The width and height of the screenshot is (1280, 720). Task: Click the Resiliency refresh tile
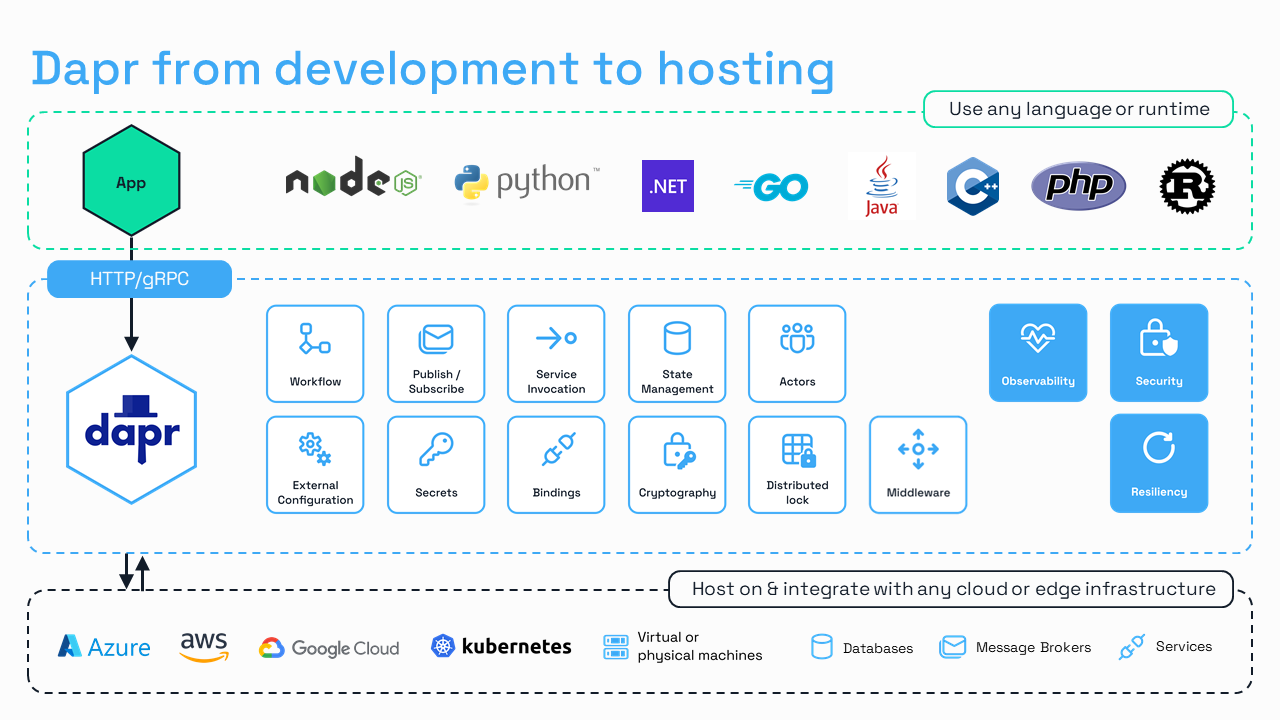point(1159,464)
